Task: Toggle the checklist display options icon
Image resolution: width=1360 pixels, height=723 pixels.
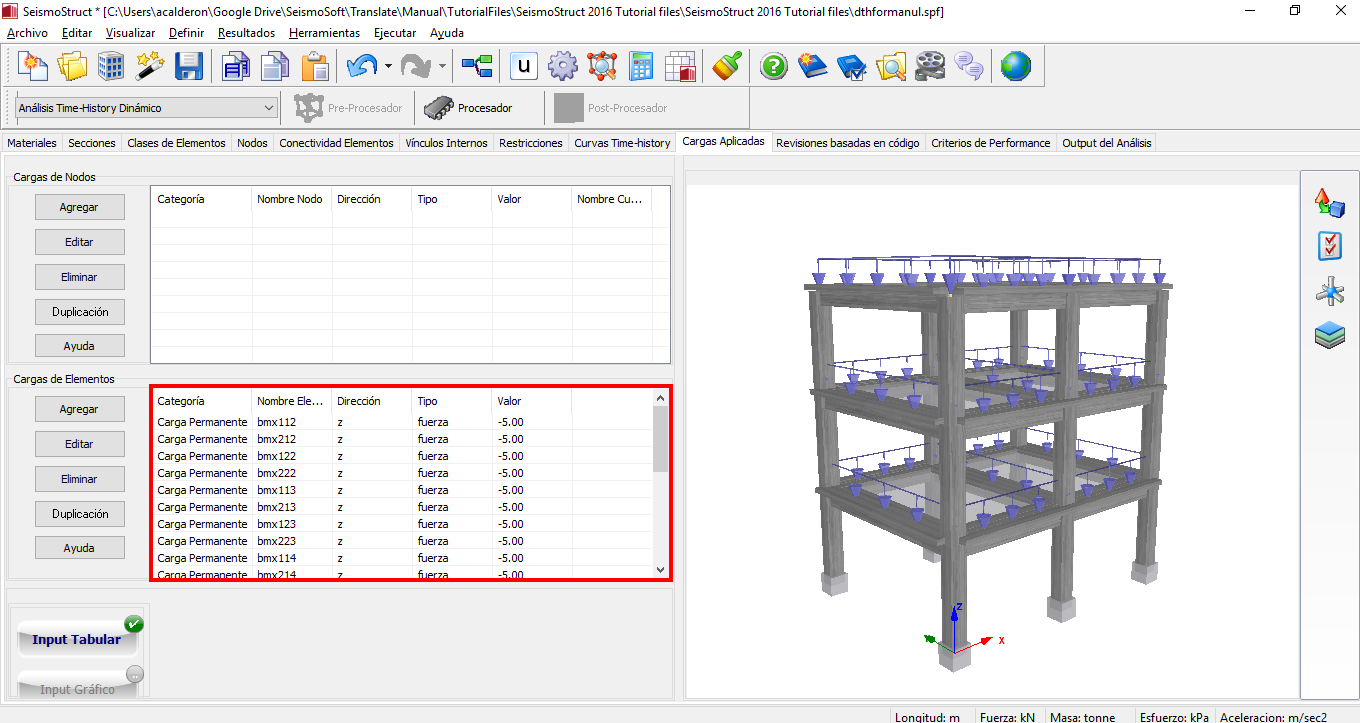Action: point(1329,246)
